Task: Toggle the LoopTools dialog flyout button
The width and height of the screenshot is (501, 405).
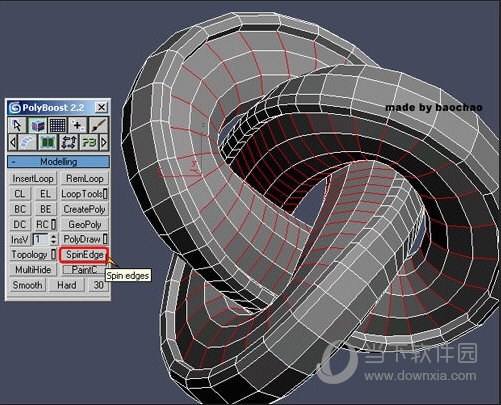Action: [105, 194]
